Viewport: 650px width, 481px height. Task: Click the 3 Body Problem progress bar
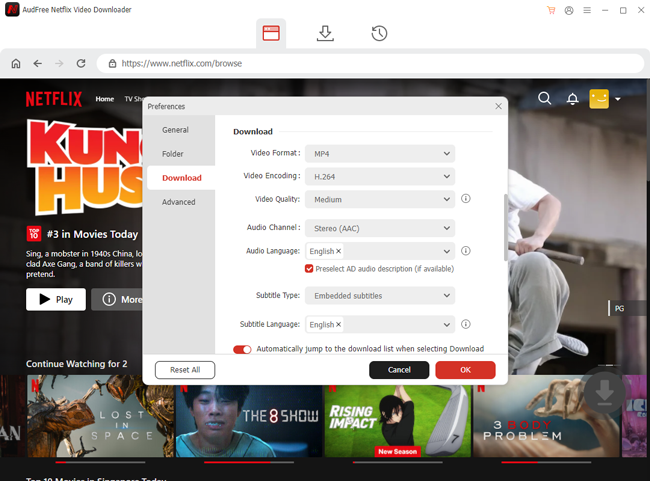546,462
